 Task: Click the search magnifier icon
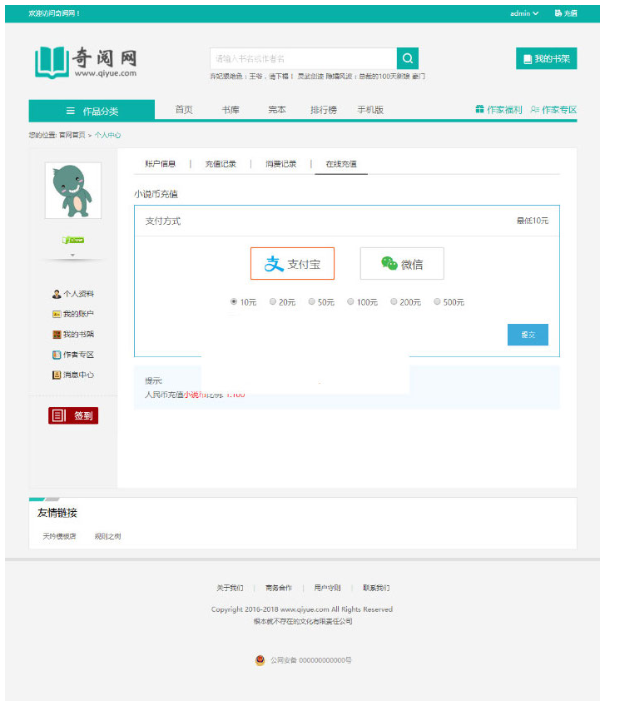click(407, 59)
